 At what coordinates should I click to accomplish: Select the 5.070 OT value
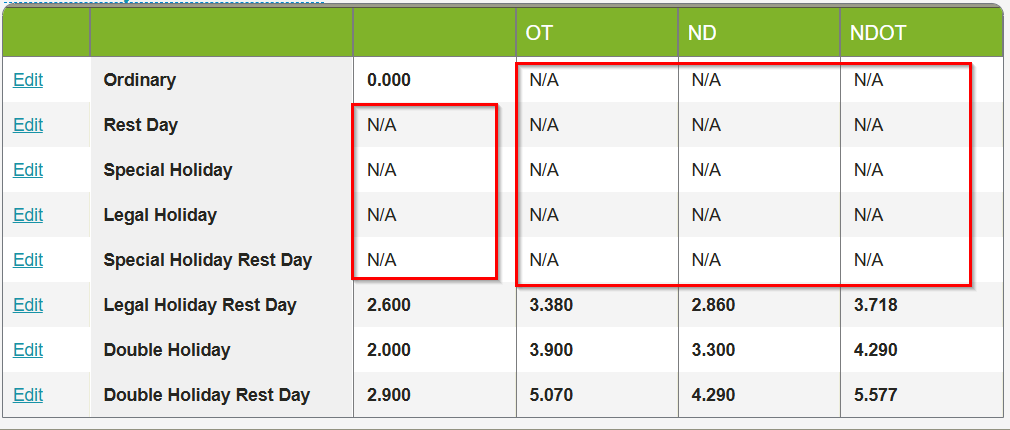click(551, 395)
